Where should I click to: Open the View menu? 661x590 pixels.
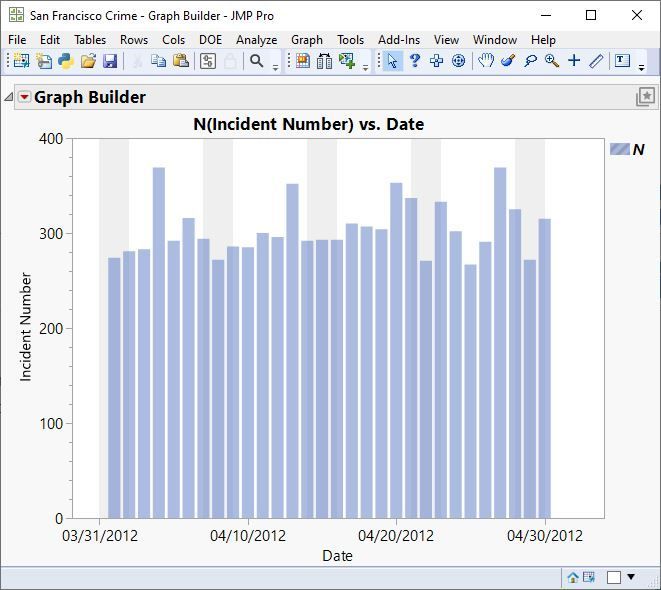pos(446,40)
